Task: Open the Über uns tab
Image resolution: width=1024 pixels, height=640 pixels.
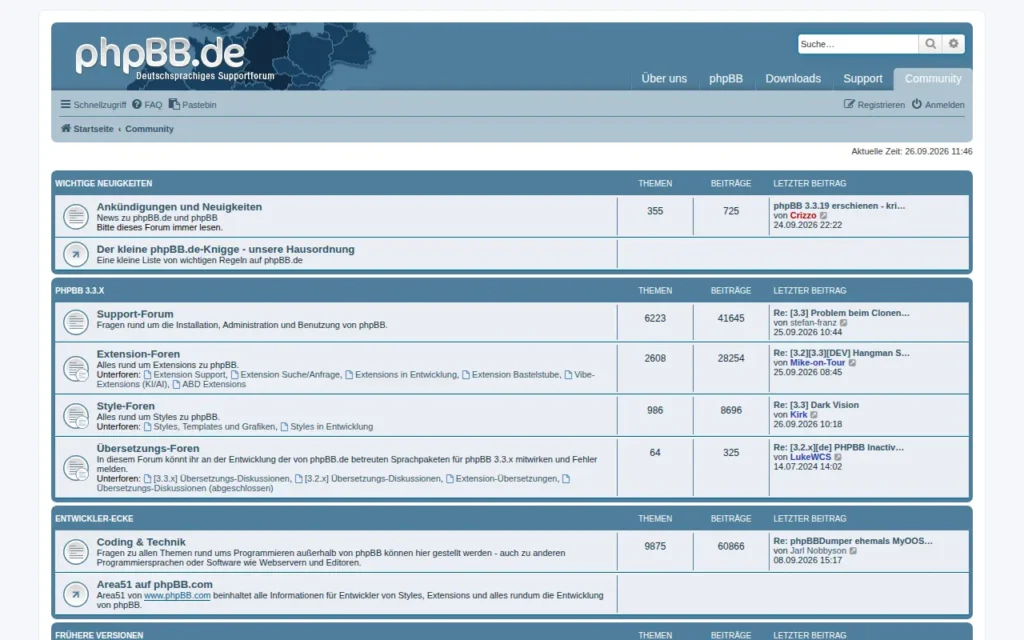Action: click(x=664, y=78)
